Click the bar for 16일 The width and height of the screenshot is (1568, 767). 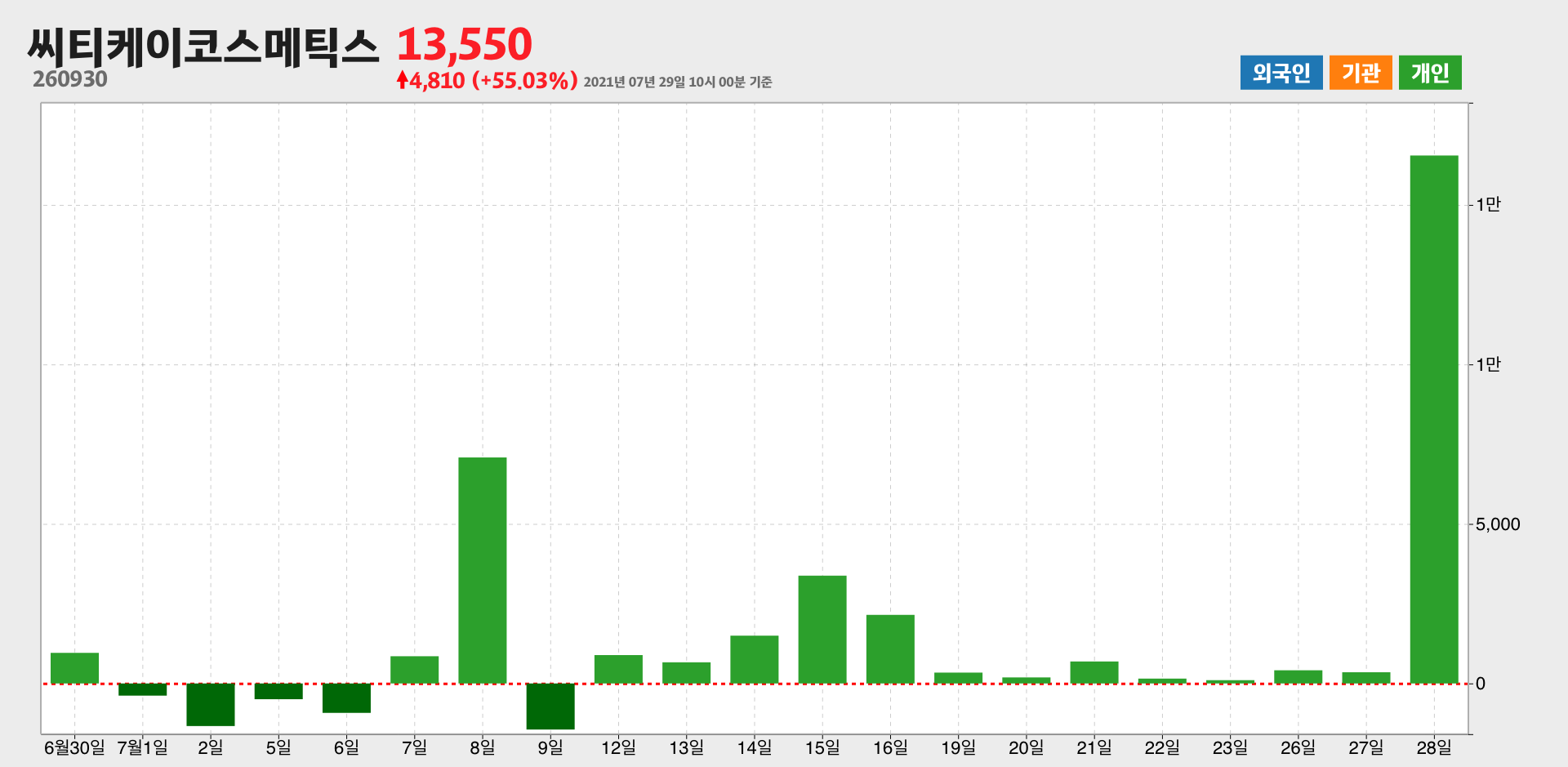point(890,649)
